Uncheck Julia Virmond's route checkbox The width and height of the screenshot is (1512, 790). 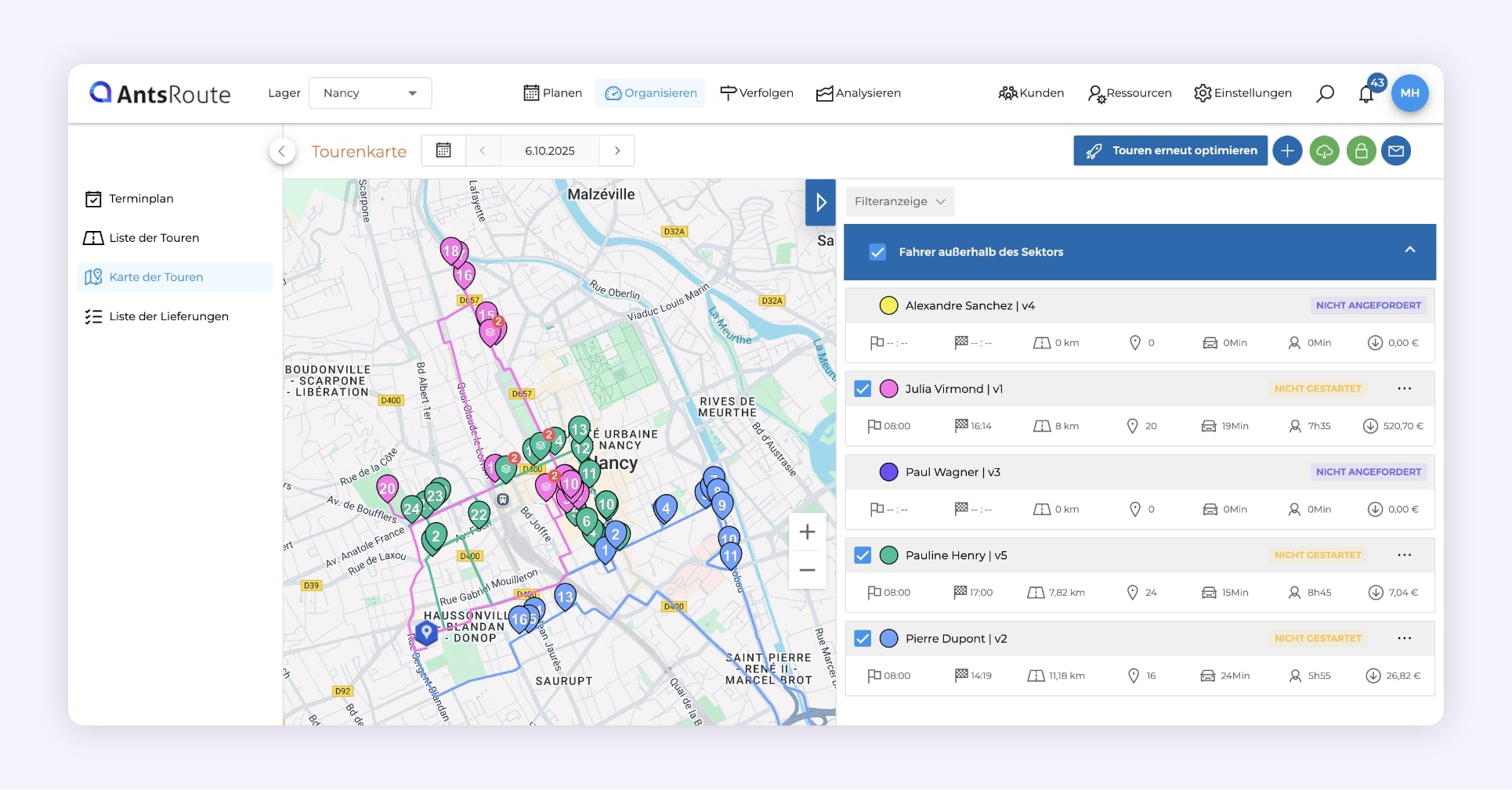(863, 389)
